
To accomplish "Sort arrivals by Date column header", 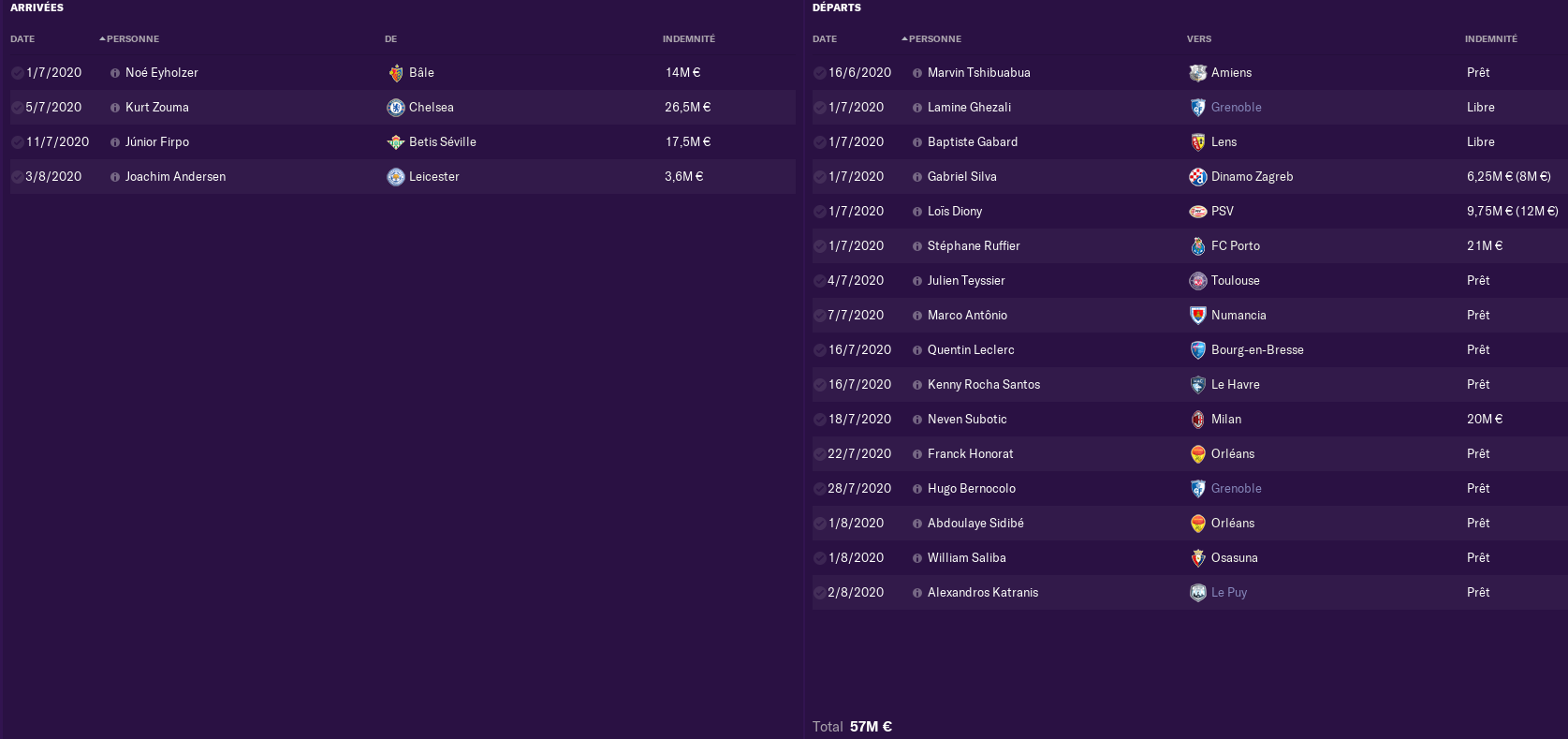I will coord(22,39).
